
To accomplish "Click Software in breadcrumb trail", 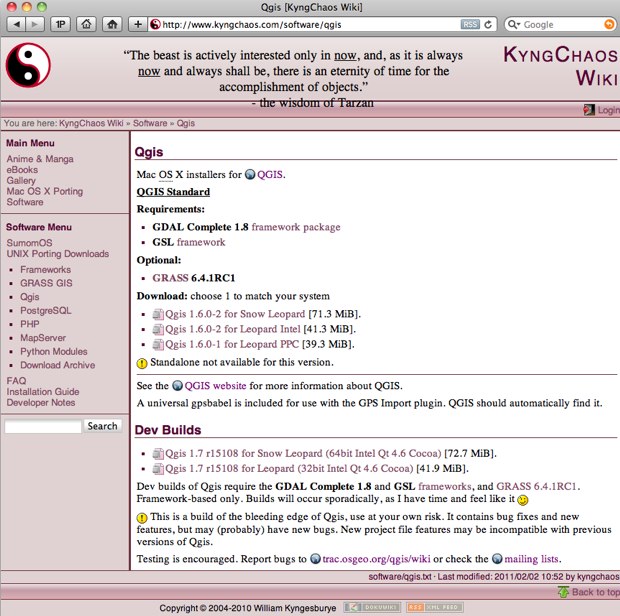I will click(x=150, y=123).
